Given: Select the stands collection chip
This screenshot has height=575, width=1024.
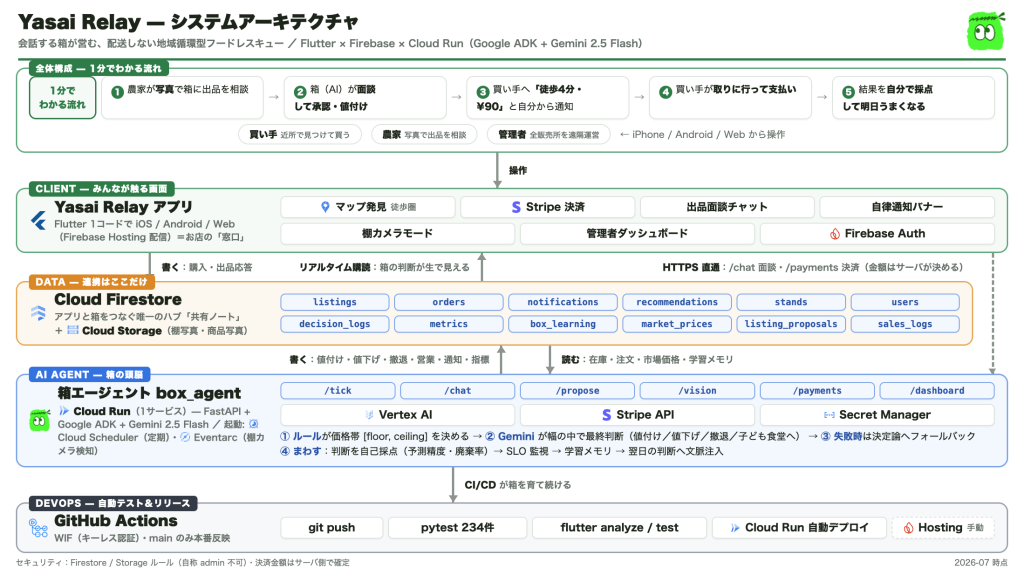Looking at the screenshot, I should 791,302.
